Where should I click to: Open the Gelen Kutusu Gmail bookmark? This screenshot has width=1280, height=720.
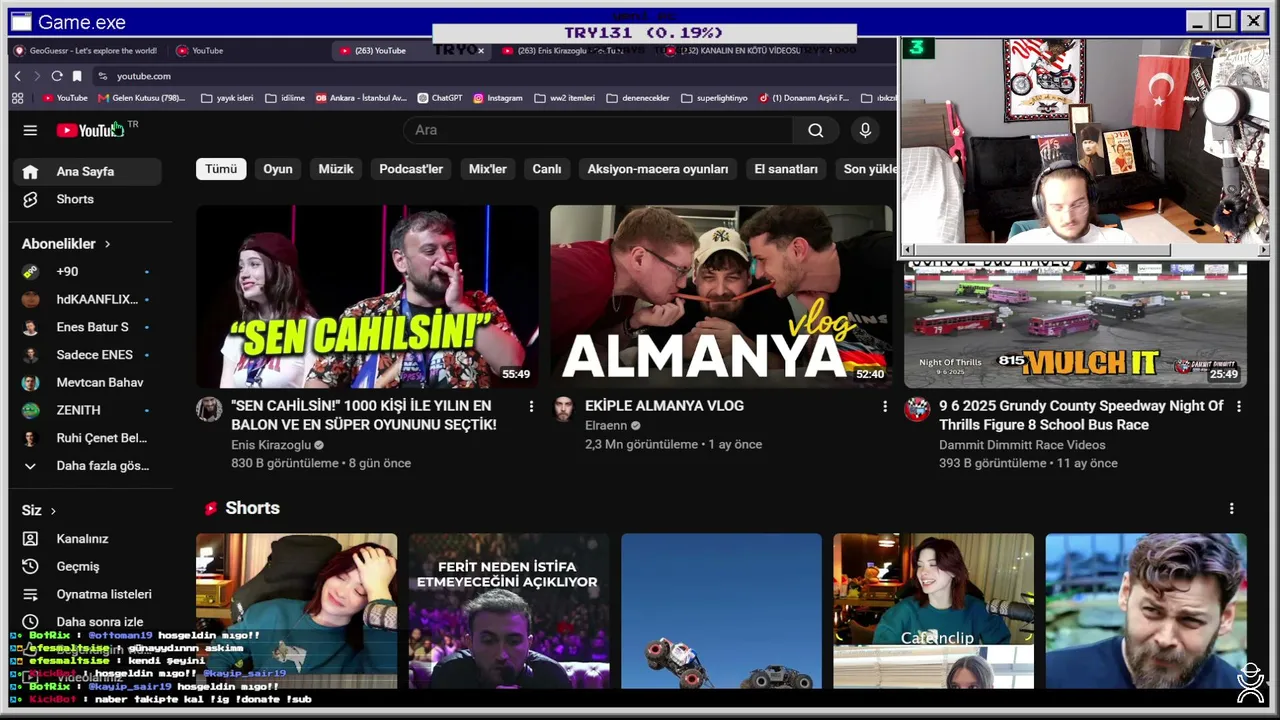(141, 98)
